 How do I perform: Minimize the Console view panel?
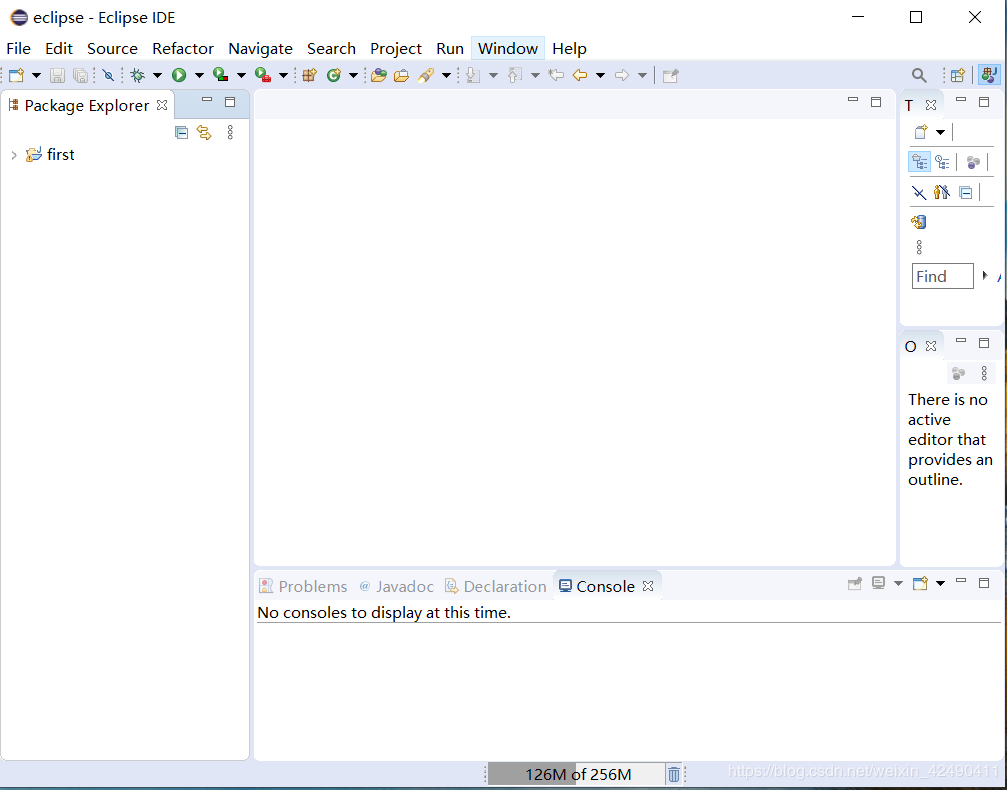point(961,581)
